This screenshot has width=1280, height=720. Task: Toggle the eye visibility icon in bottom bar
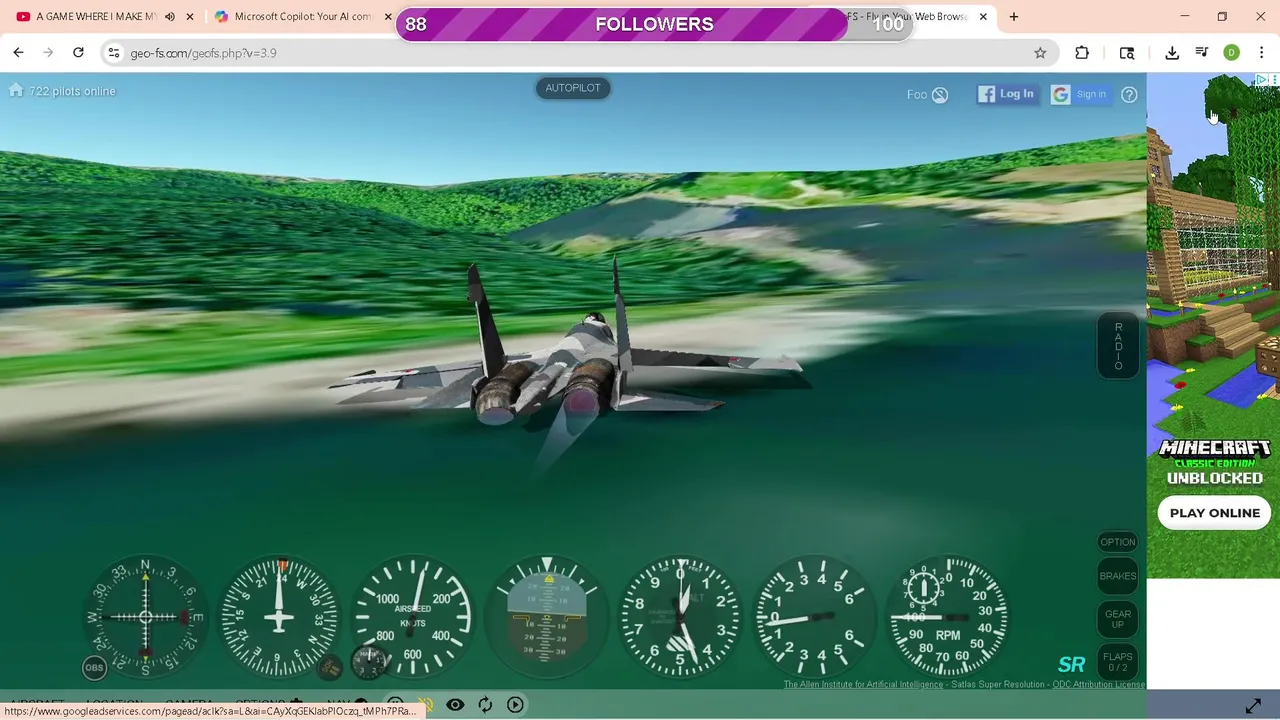tap(455, 705)
